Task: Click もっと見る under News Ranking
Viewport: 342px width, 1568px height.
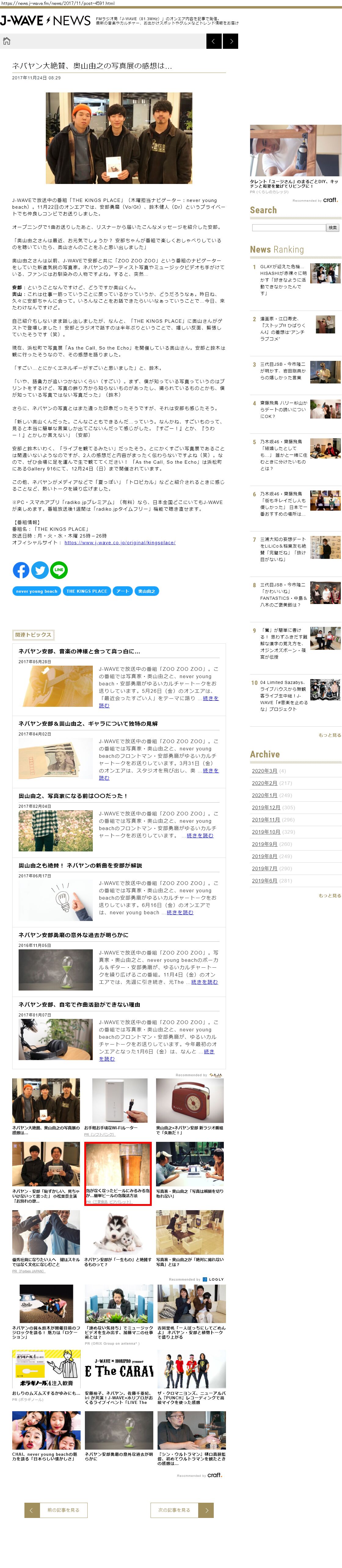Action: (329, 735)
